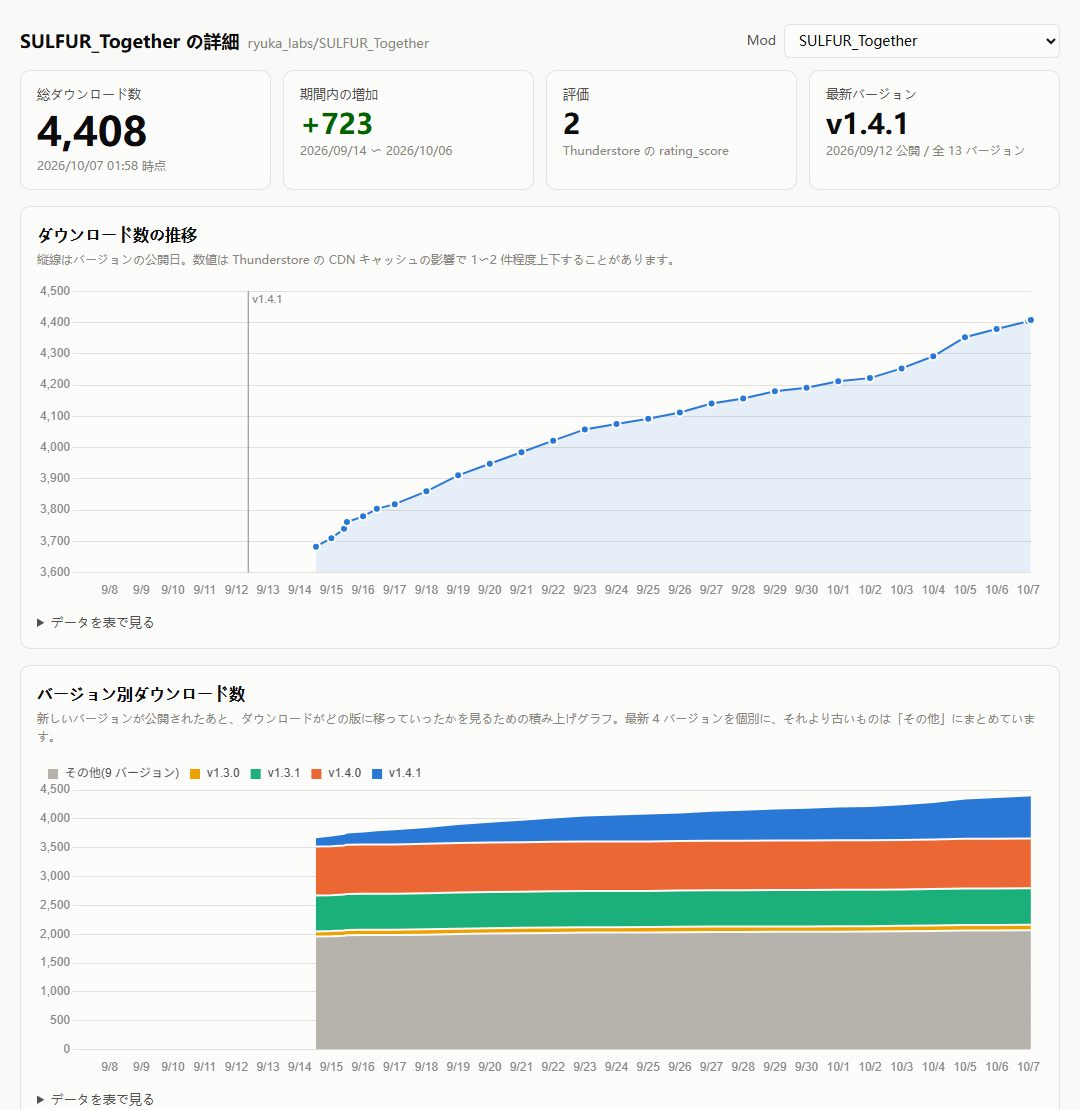Click the 9/20 x-axis label on version chart
This screenshot has height=1110, width=1080.
490,1067
